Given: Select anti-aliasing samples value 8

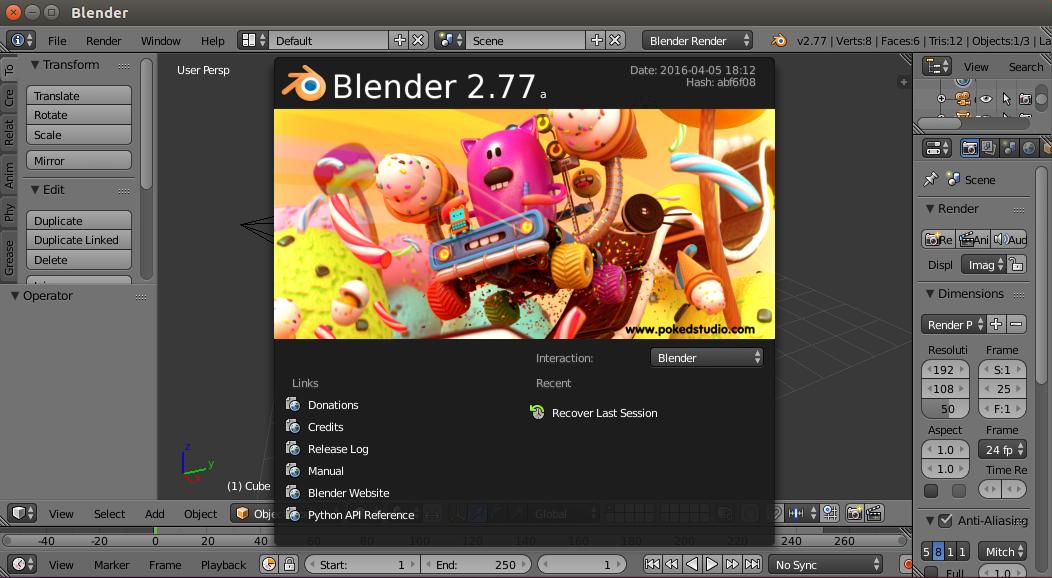Looking at the screenshot, I should pyautogui.click(x=939, y=552).
